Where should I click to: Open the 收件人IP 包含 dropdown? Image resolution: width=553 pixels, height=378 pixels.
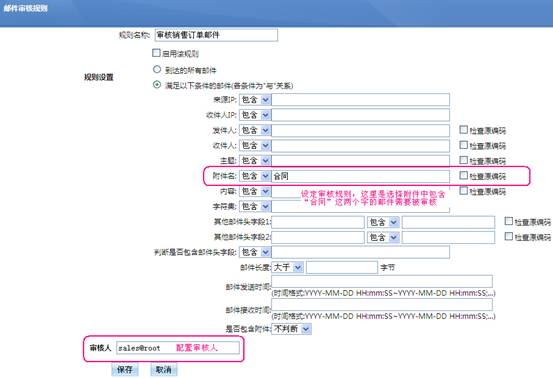[255, 115]
